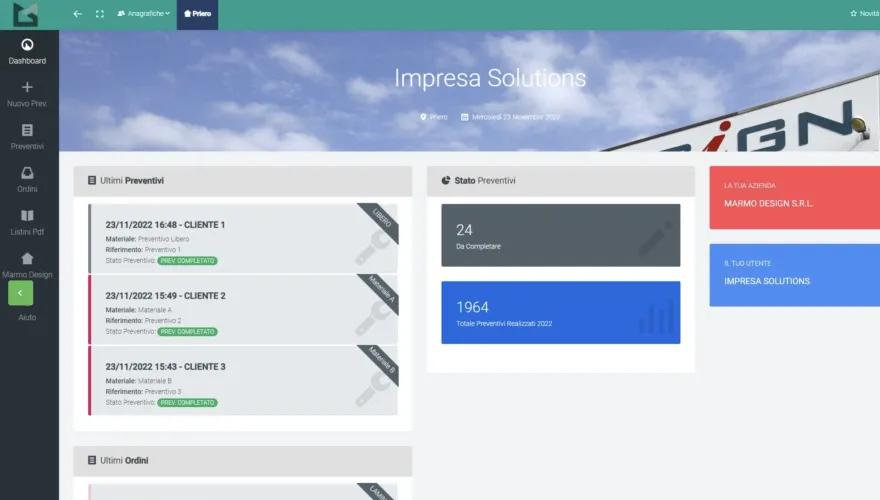Open Novità link in top bar
This screenshot has width=880, height=500.
pos(865,13)
